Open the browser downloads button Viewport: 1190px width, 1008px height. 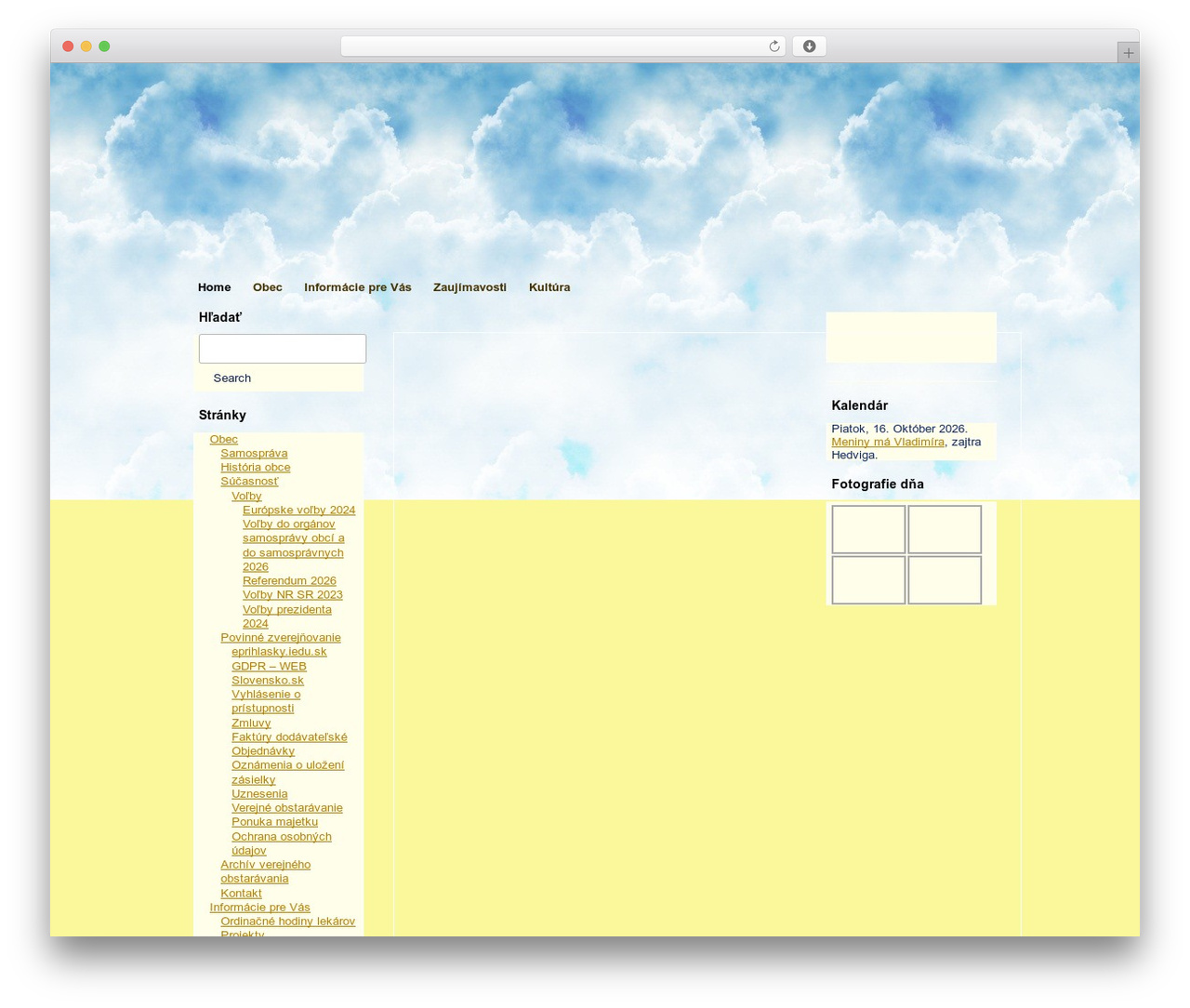coord(809,46)
